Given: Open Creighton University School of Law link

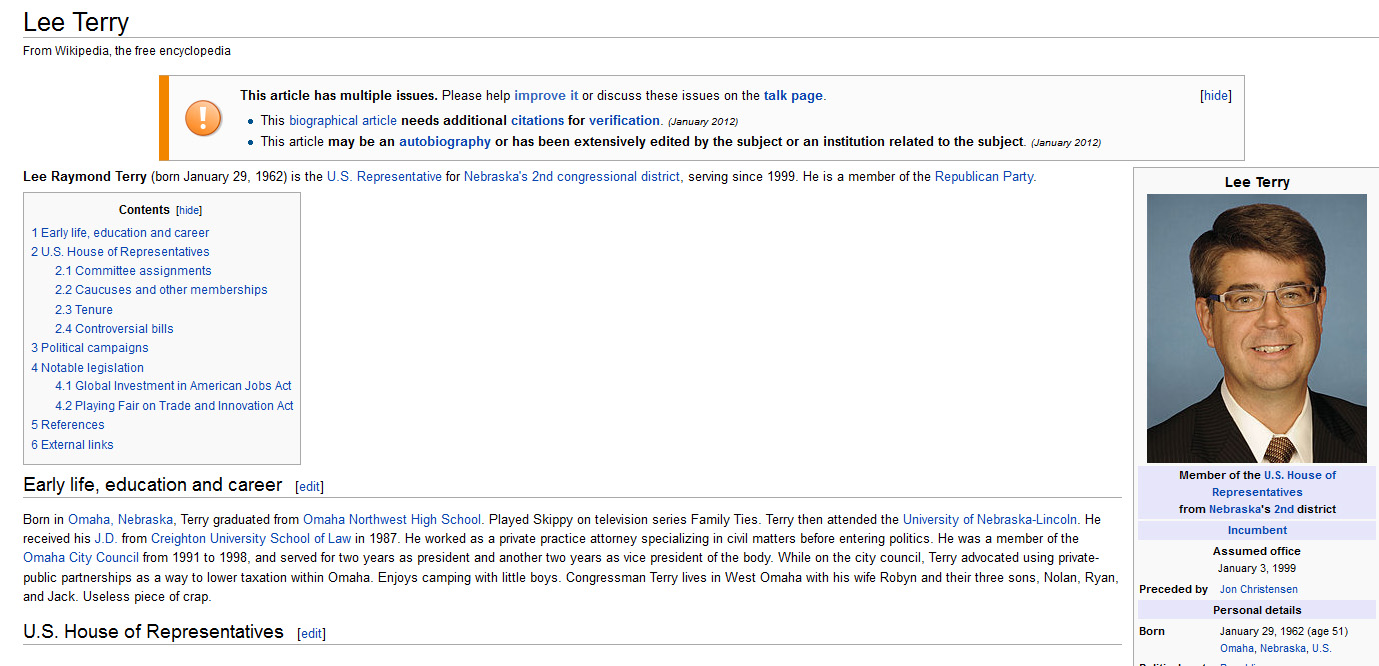Looking at the screenshot, I should click(x=251, y=538).
